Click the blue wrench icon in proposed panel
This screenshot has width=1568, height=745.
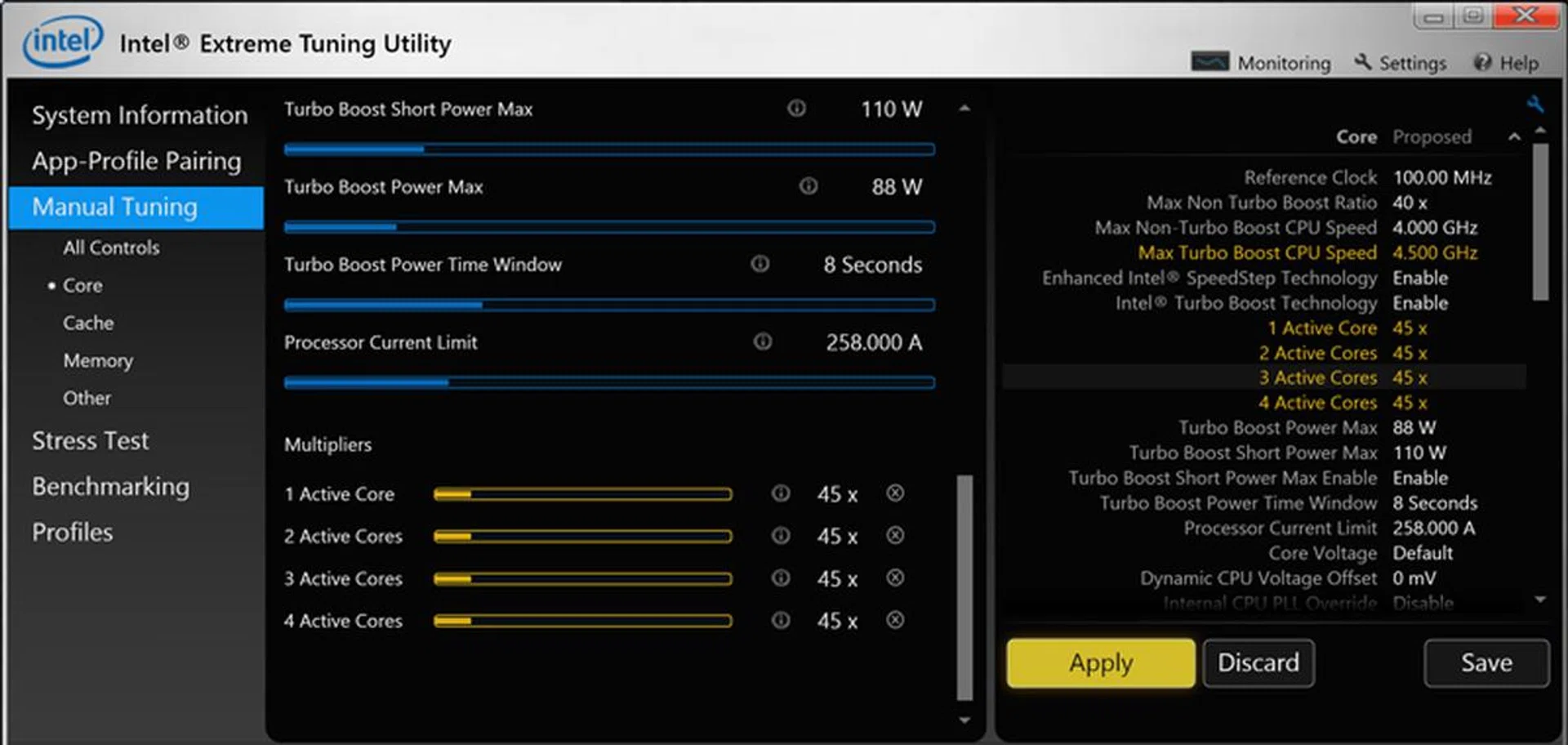(x=1535, y=105)
